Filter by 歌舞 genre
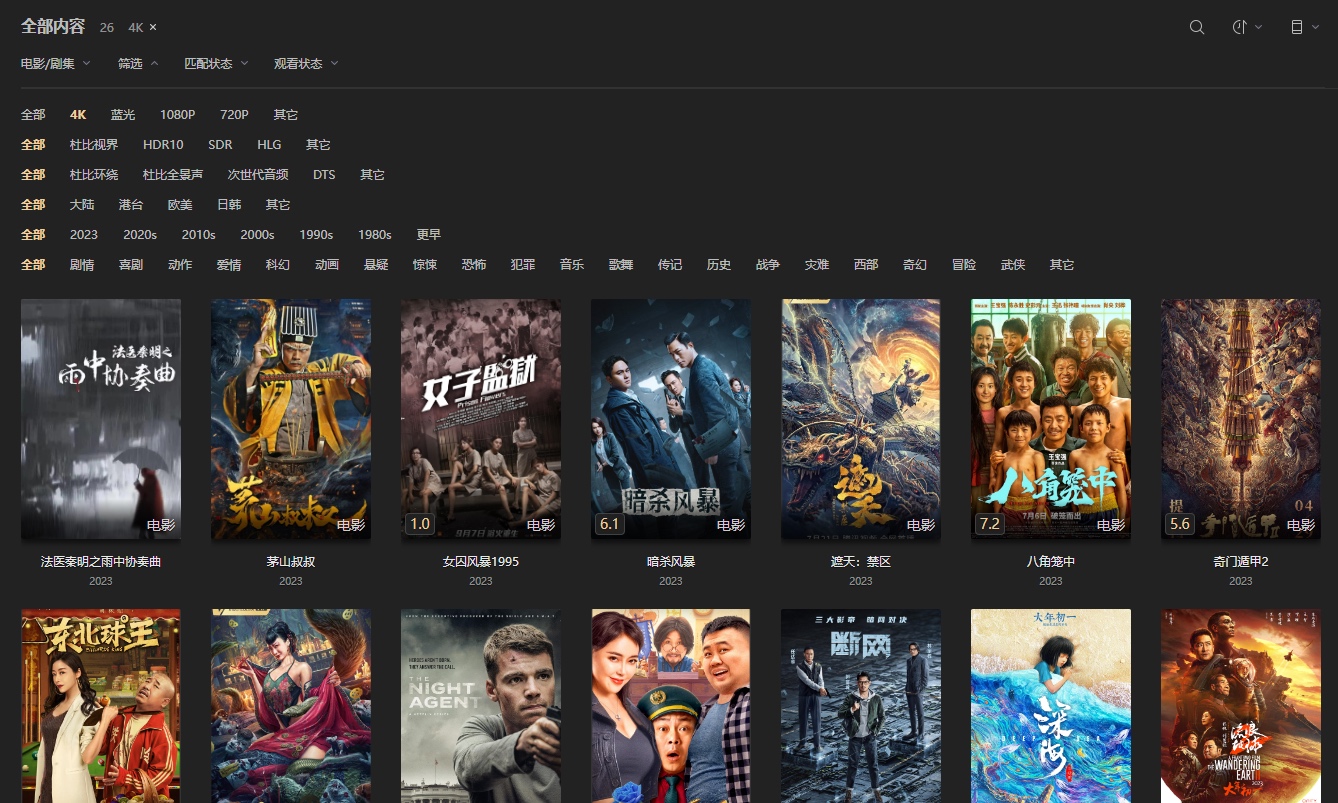1338x803 pixels. [x=621, y=265]
